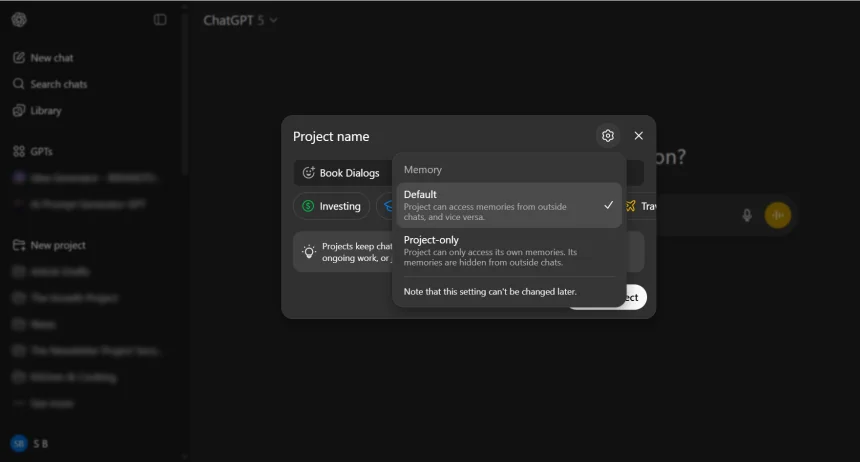Open the ChatGPT 5 model selector
The width and height of the screenshot is (860, 462).
240,20
